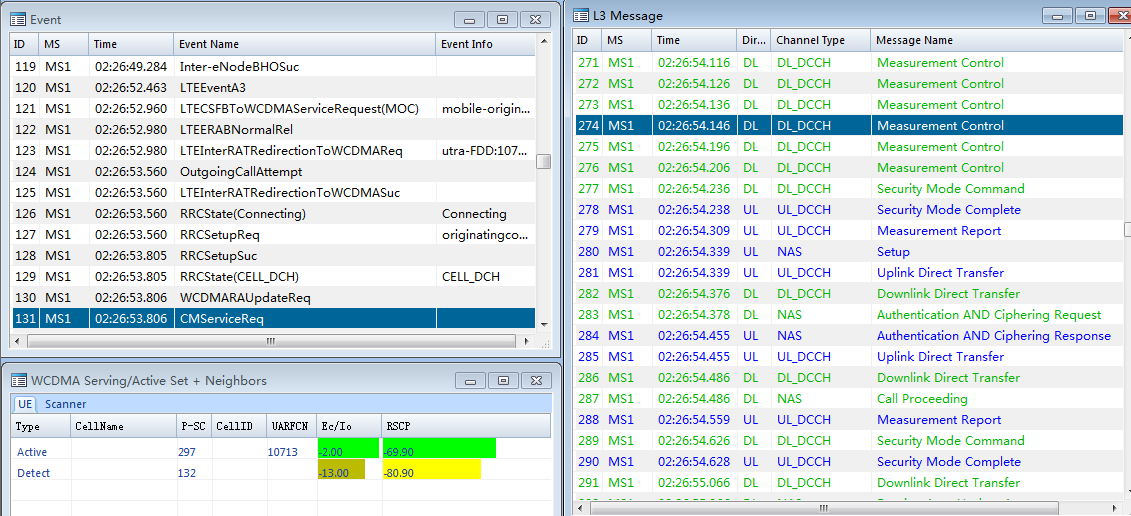Select the RRCState(Connecting) event
The image size is (1131, 516).
(273, 214)
